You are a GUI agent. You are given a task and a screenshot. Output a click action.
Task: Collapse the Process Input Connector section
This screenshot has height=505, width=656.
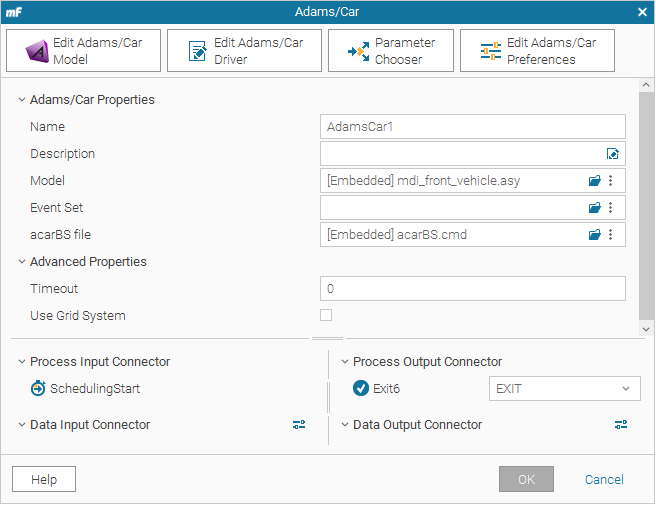click(x=22, y=361)
